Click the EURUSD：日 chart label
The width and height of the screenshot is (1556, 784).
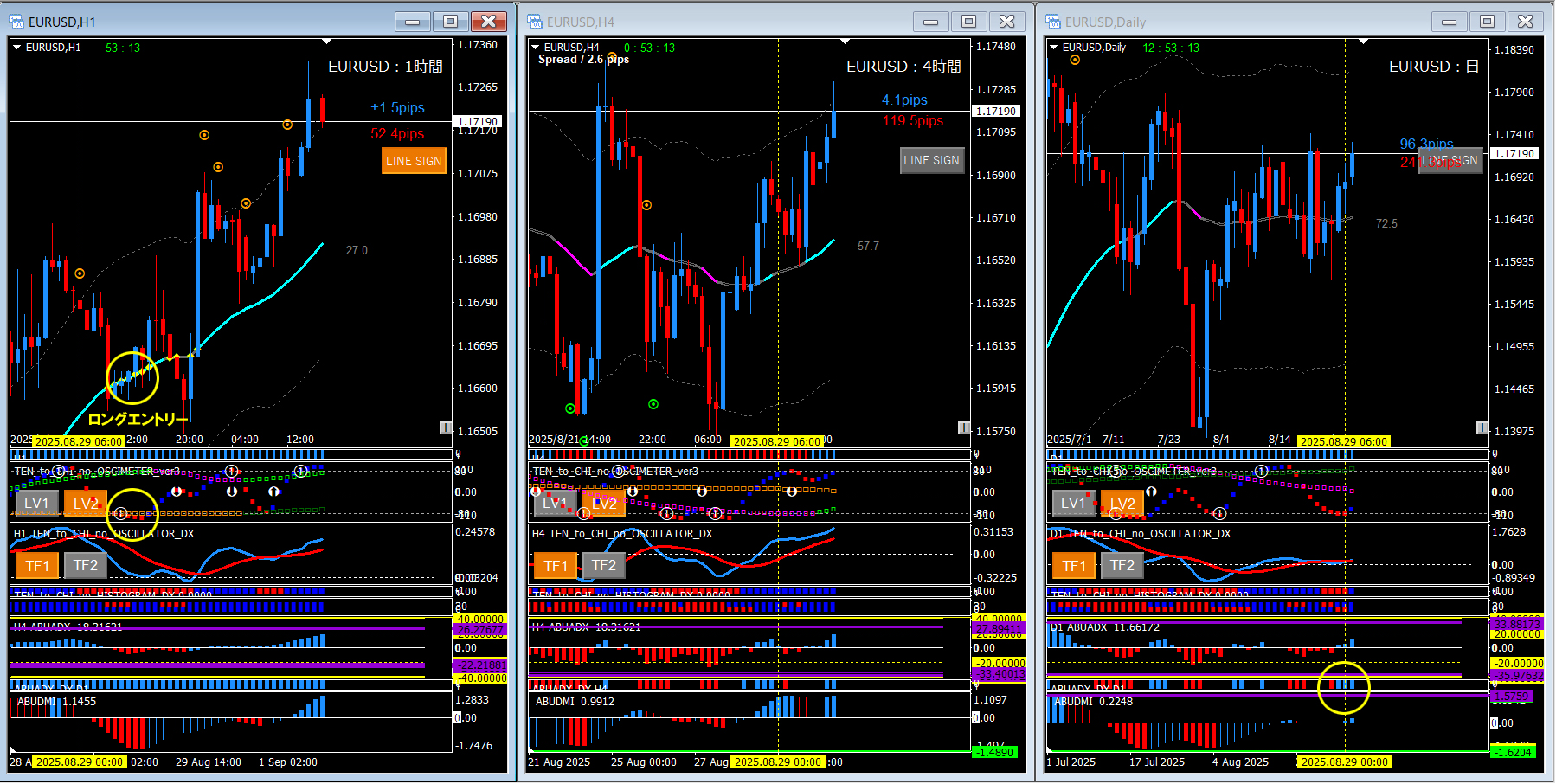point(1434,67)
